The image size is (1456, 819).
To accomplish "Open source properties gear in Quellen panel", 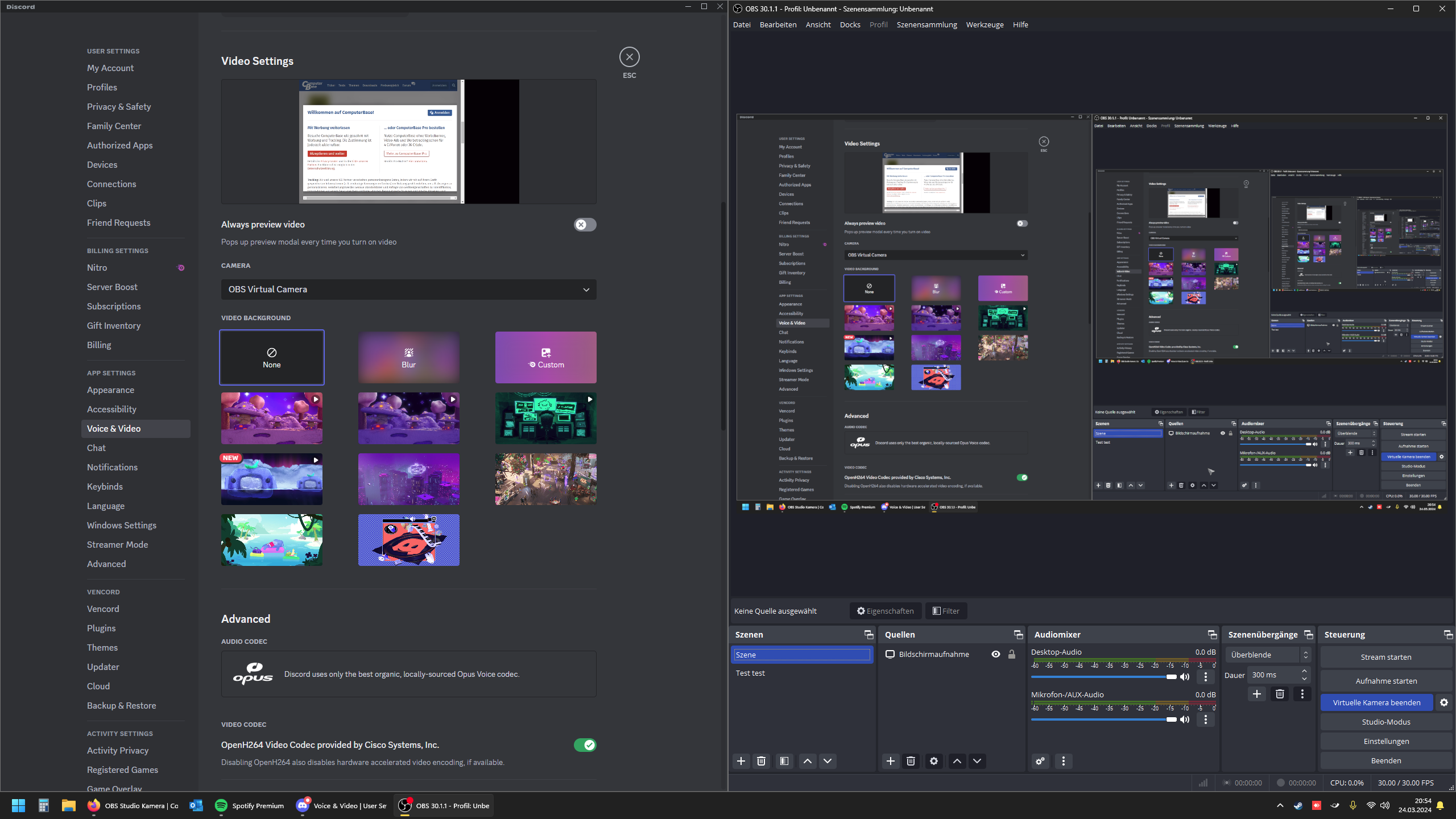I will tap(934, 761).
